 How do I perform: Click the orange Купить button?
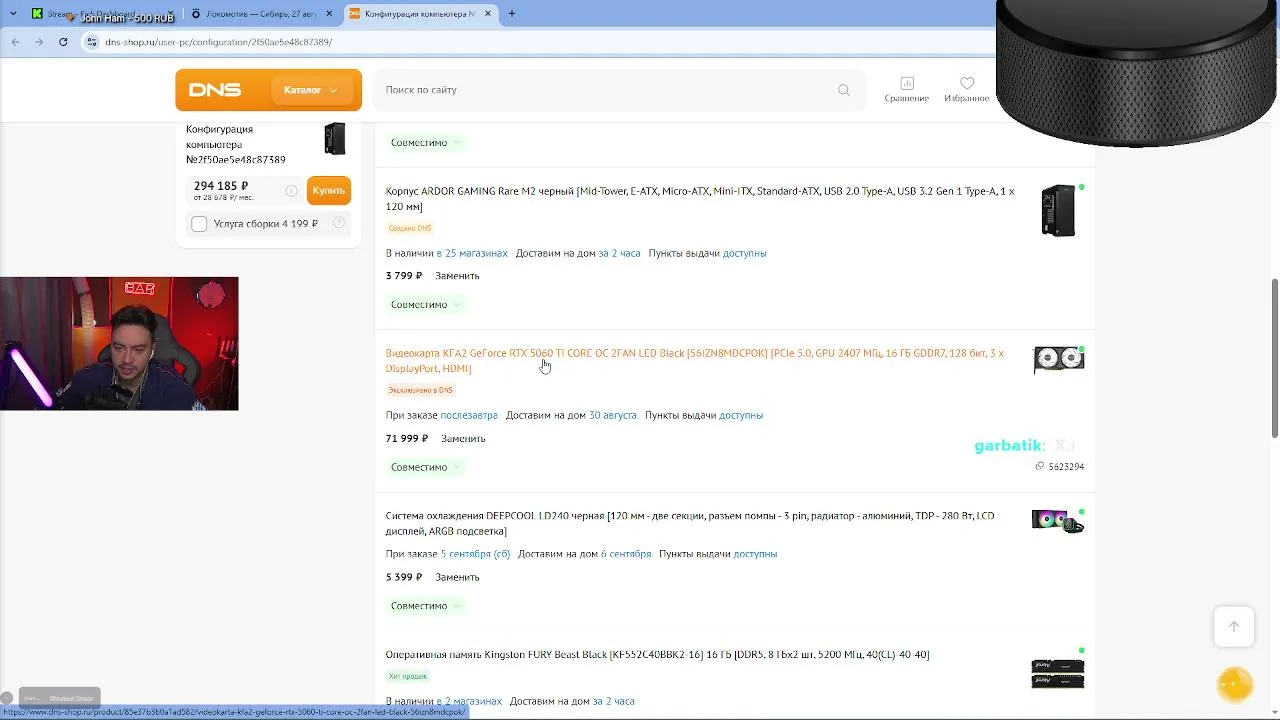[x=329, y=190]
